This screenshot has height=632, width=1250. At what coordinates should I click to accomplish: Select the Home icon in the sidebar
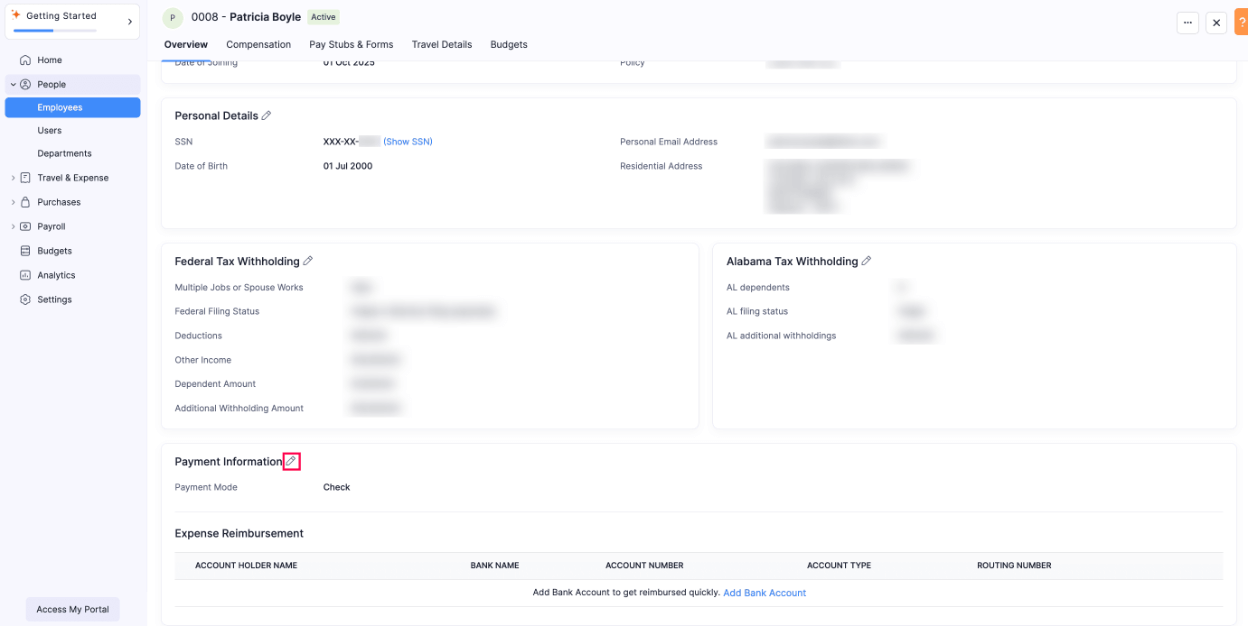tap(27, 60)
